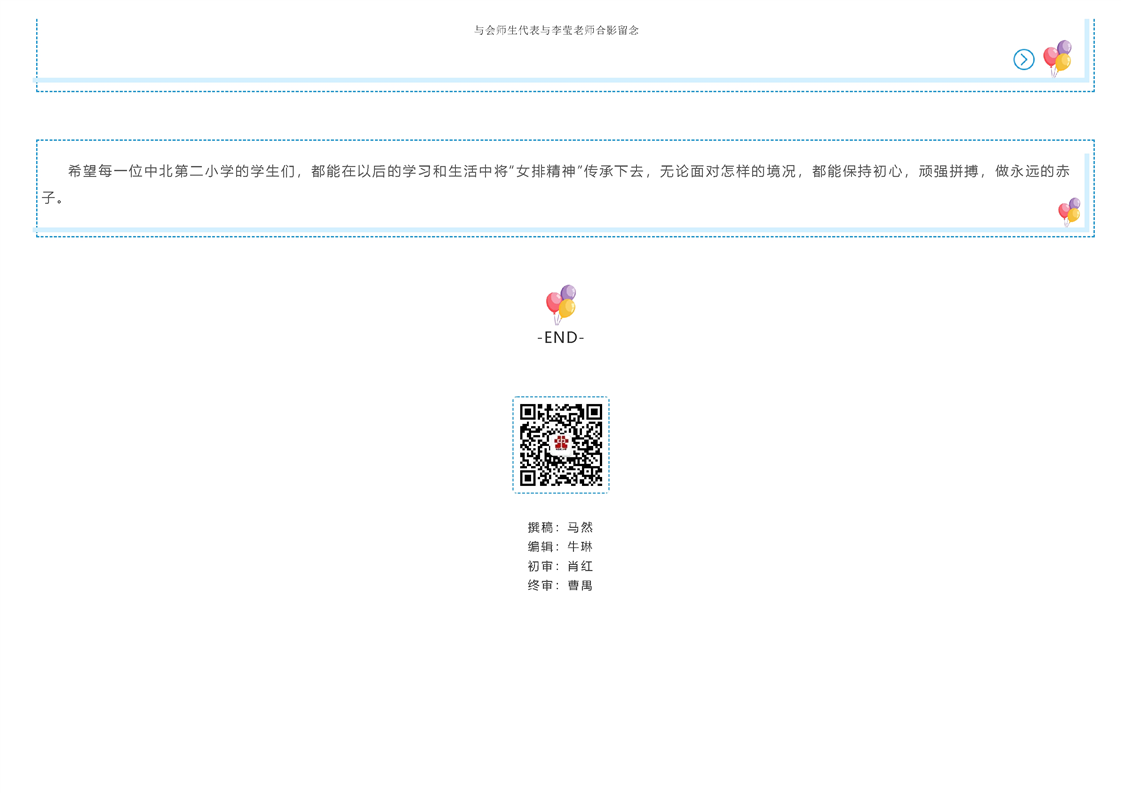1121x793 pixels.
Task: Select the caption "与会师生代表与李莹老师合影留念"
Action: pyautogui.click(x=556, y=30)
